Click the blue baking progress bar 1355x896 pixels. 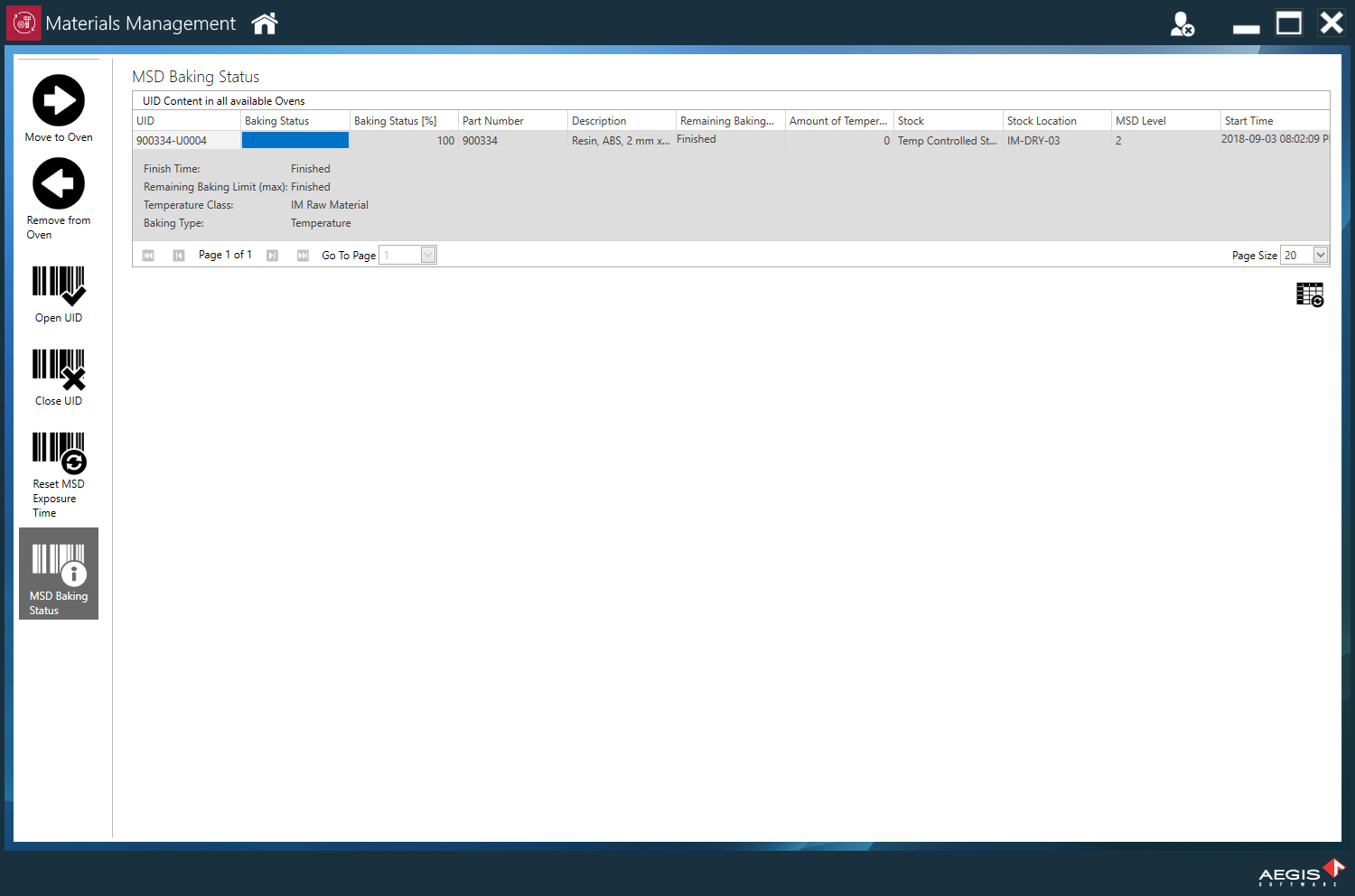tap(294, 140)
